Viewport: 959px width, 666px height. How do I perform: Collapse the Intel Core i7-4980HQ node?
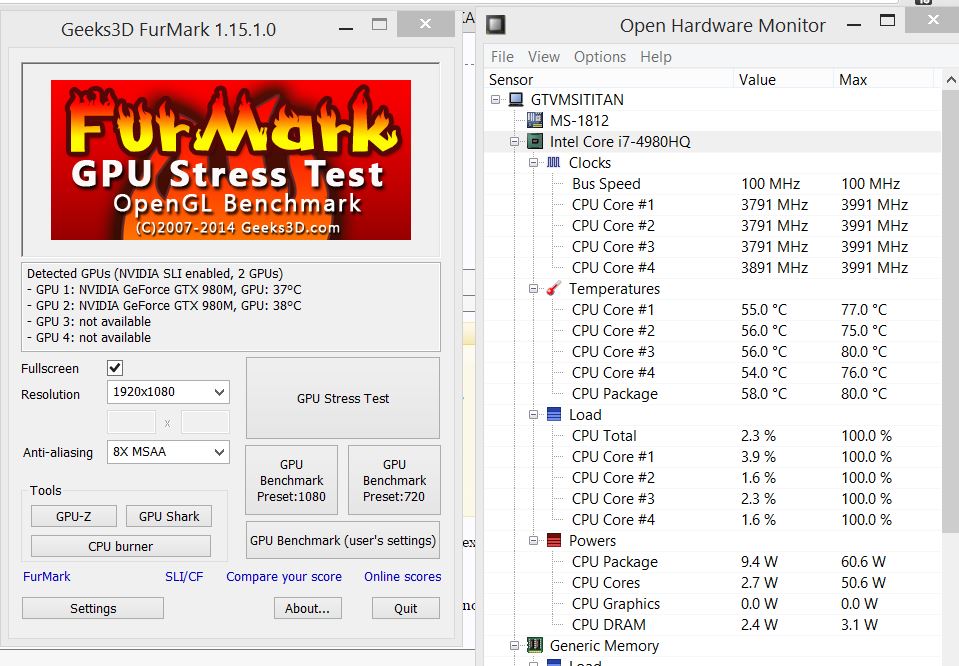(514, 142)
